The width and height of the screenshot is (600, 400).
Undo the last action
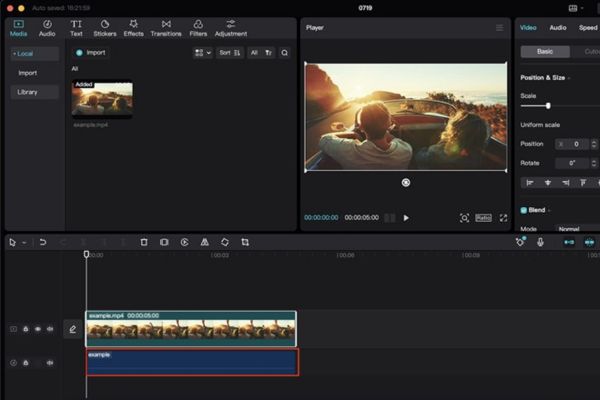tap(43, 242)
